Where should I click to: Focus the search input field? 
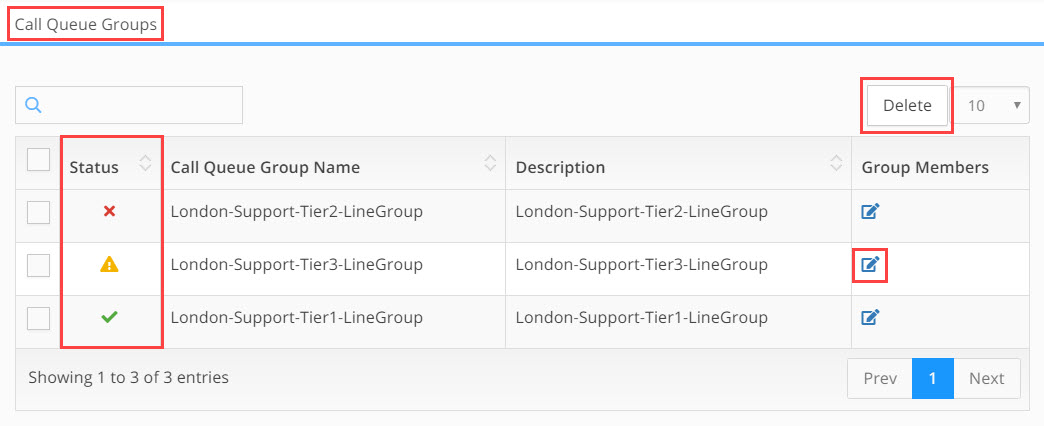(129, 105)
